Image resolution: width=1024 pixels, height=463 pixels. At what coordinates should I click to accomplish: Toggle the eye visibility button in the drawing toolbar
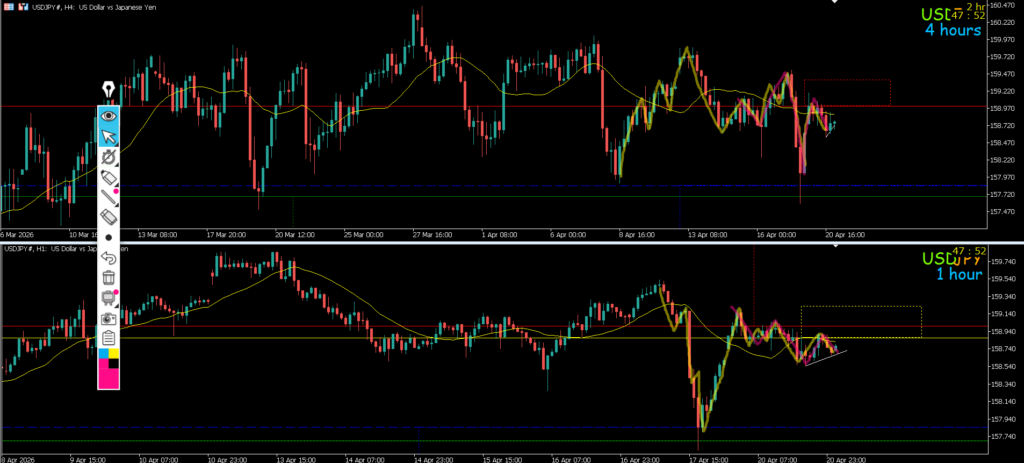point(108,116)
